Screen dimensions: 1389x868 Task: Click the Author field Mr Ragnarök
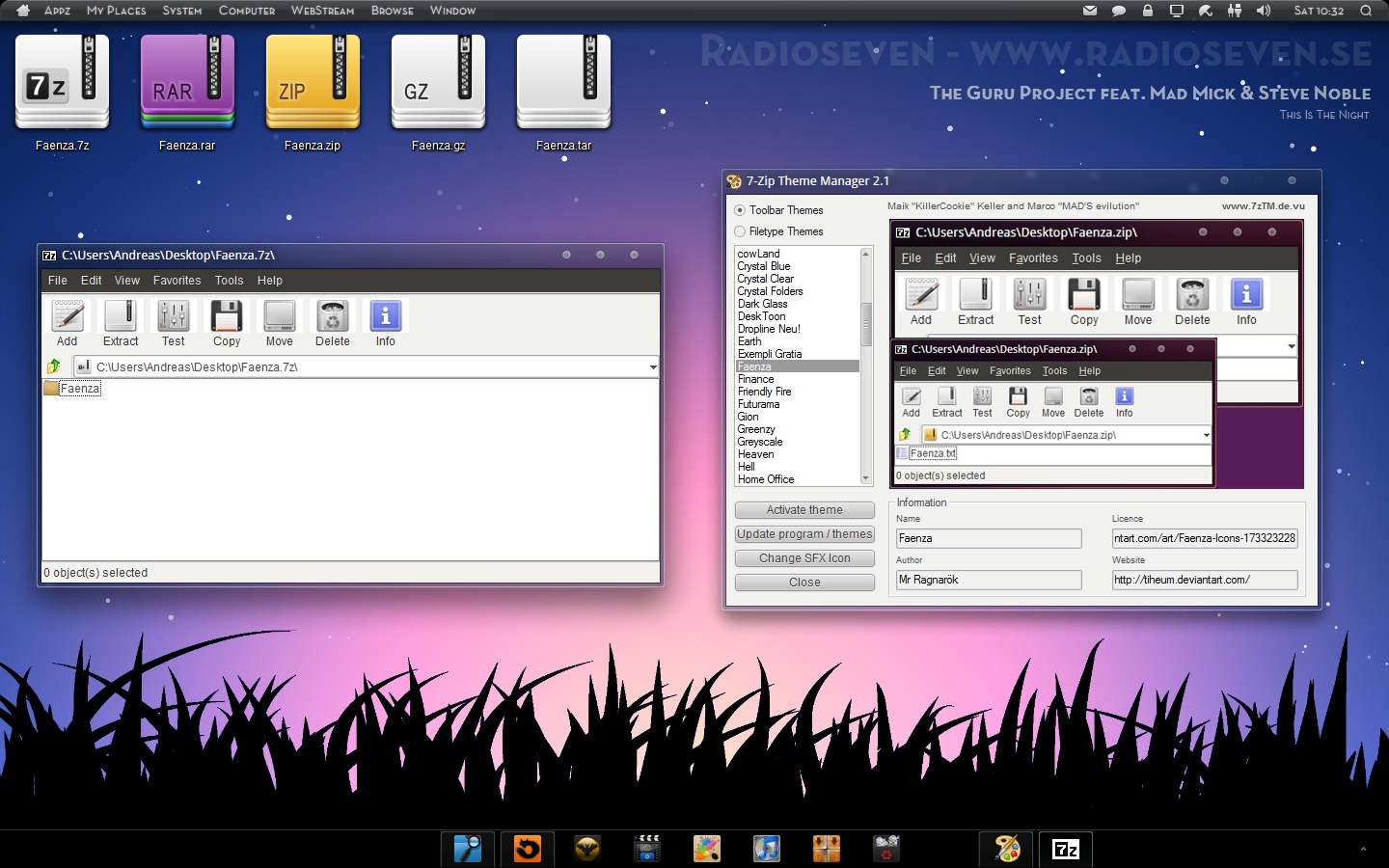pos(989,580)
